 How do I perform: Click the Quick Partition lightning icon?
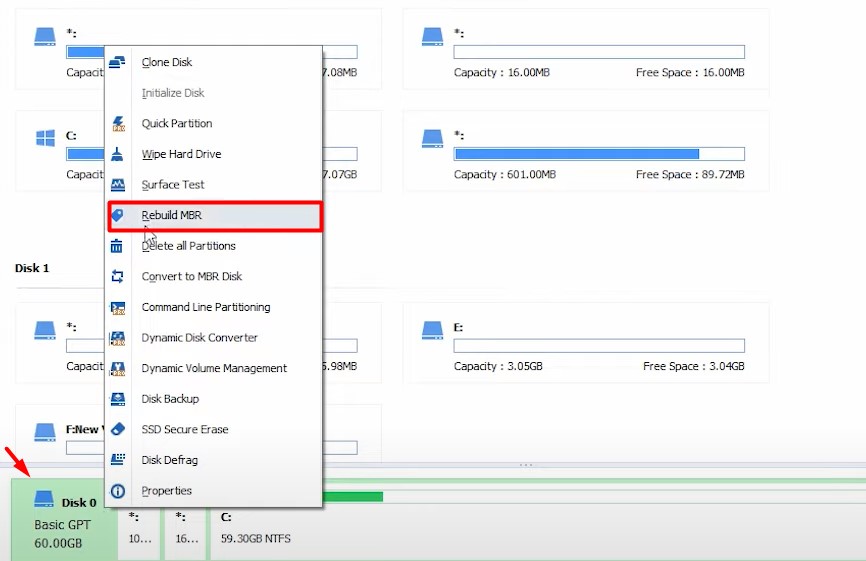click(x=118, y=123)
